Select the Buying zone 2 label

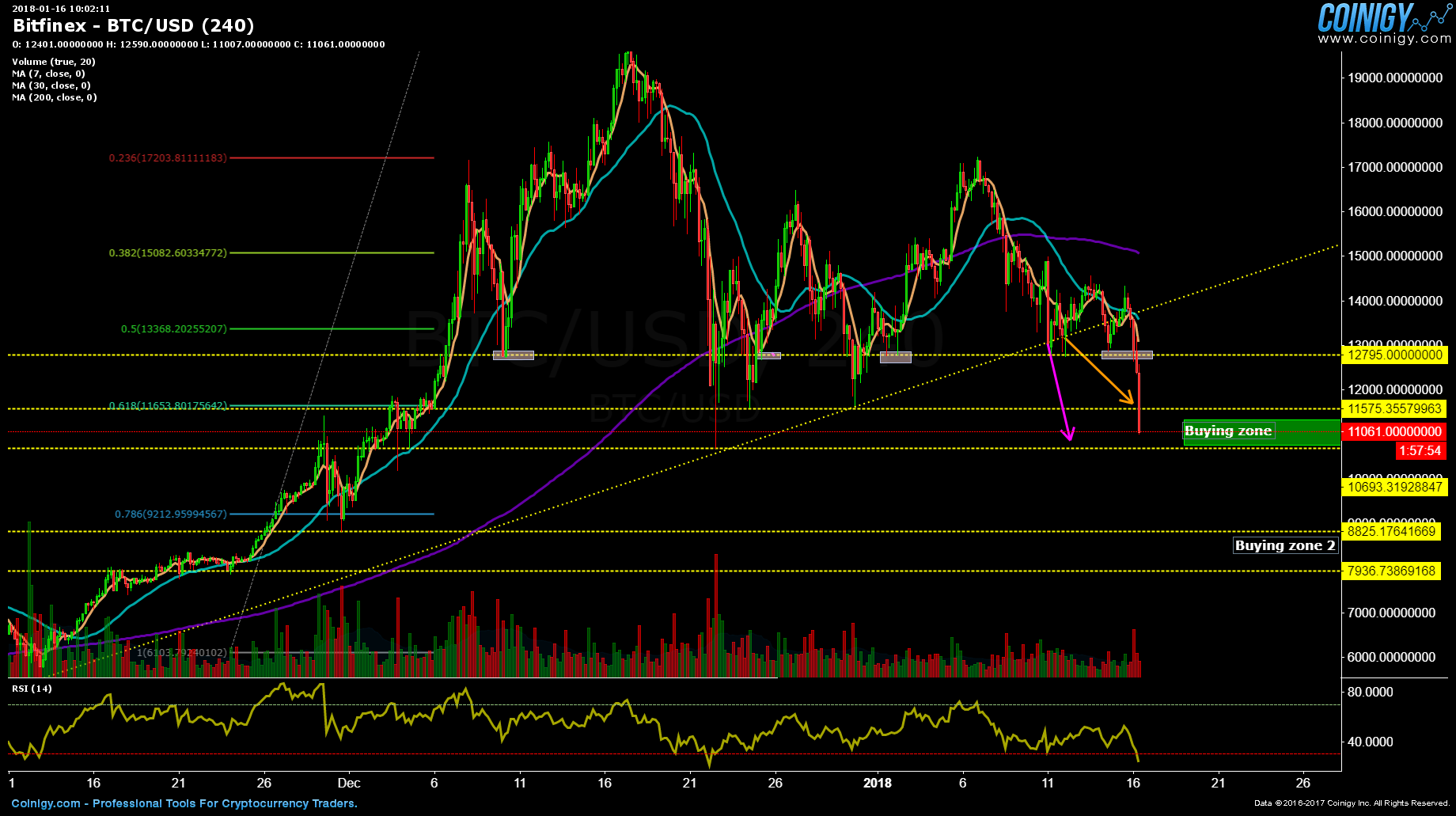click(x=1285, y=545)
